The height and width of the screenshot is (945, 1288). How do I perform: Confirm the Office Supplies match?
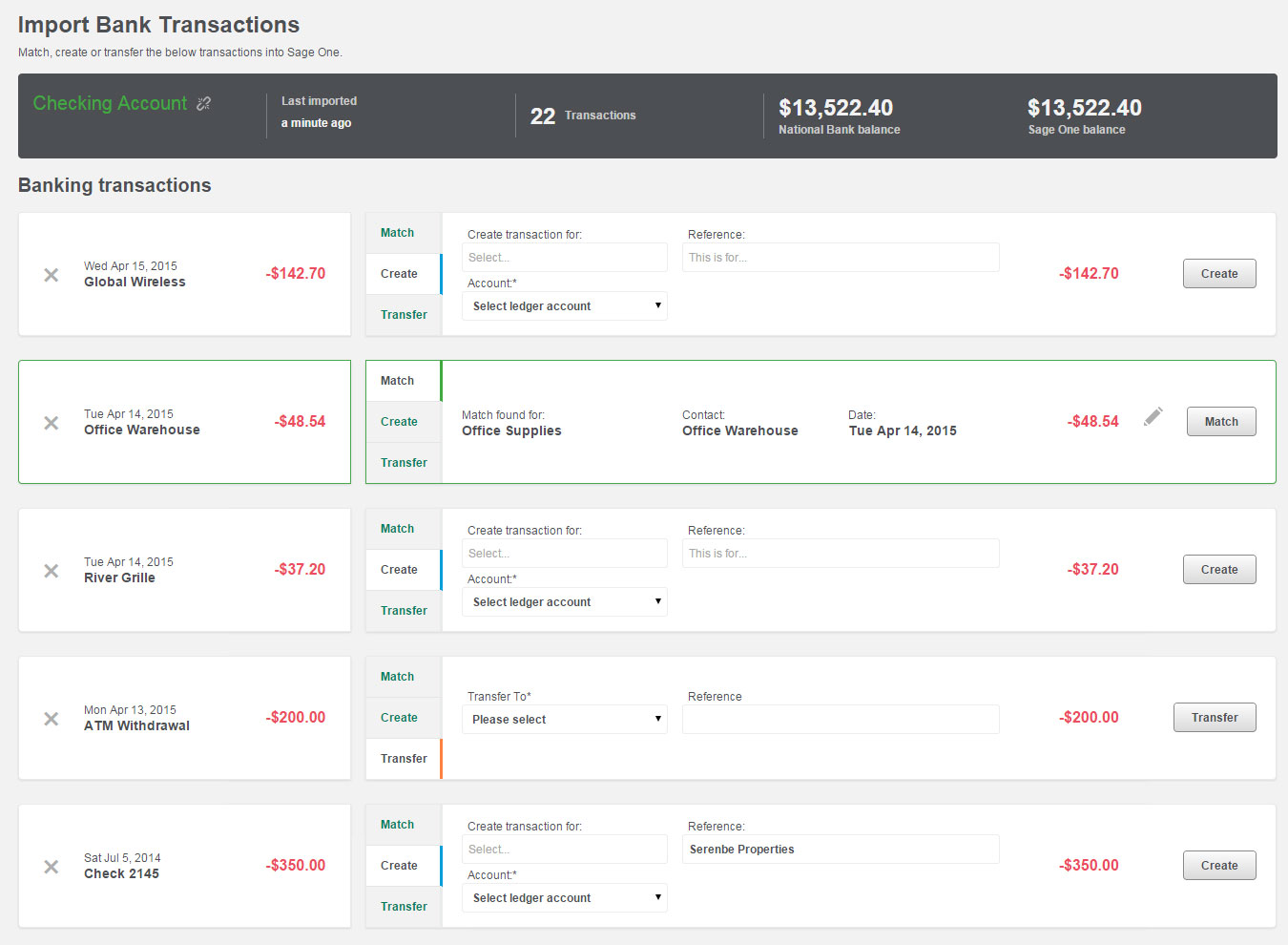(x=1220, y=421)
